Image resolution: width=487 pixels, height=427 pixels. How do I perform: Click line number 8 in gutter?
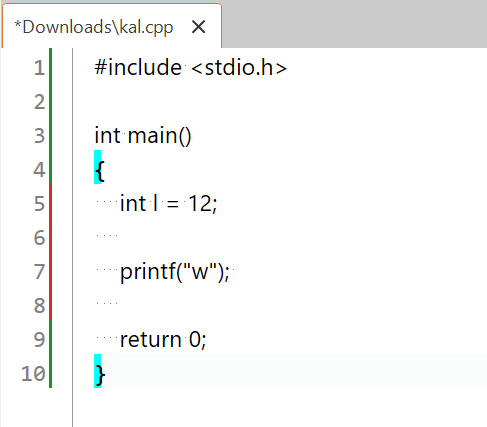click(39, 306)
